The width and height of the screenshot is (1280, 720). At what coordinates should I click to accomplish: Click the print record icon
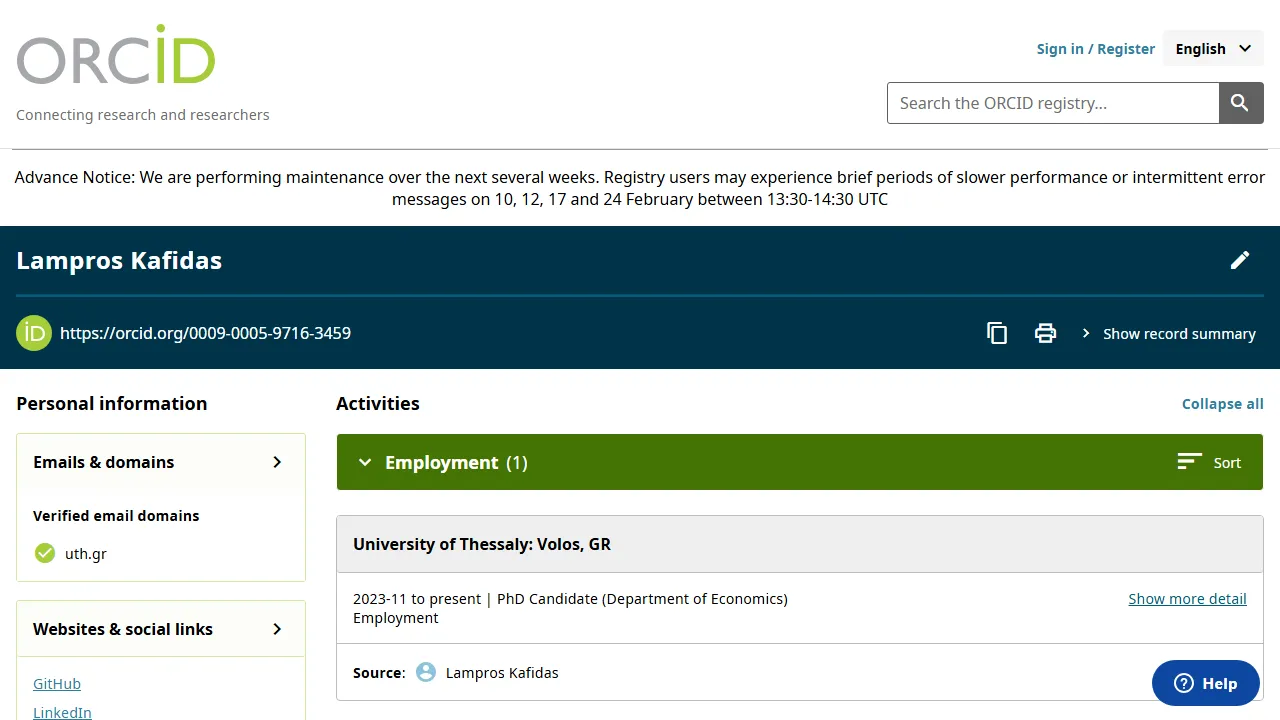coord(1045,333)
